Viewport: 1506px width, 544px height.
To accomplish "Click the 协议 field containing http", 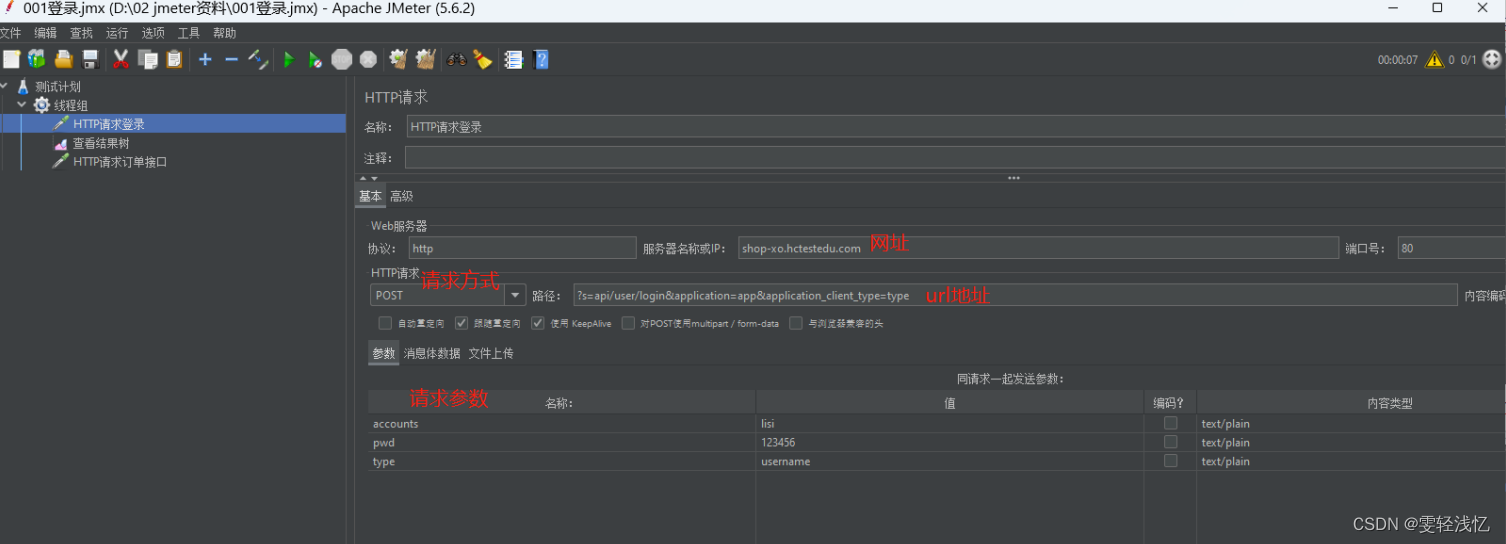I will [x=523, y=248].
